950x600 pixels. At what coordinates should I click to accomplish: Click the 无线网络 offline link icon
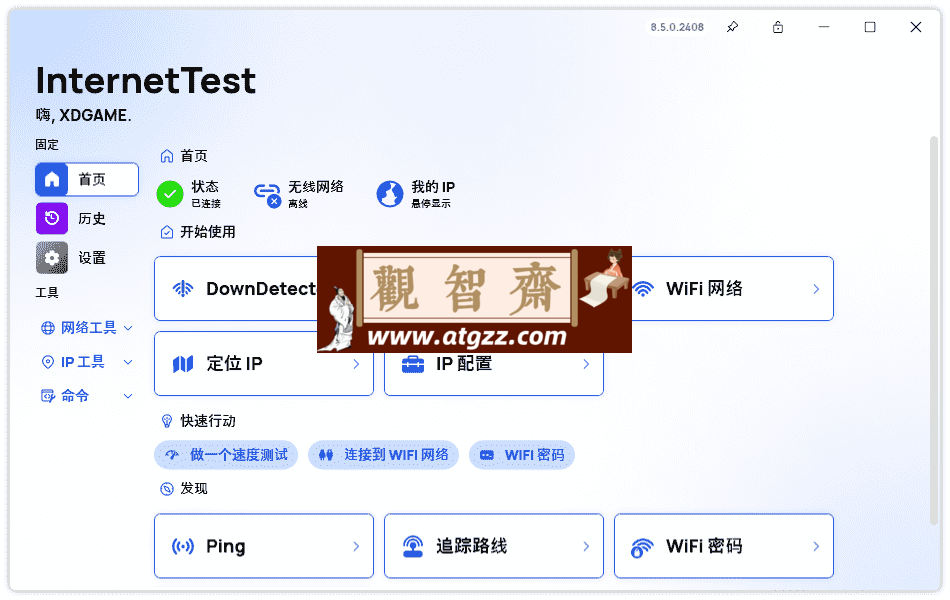tap(267, 195)
